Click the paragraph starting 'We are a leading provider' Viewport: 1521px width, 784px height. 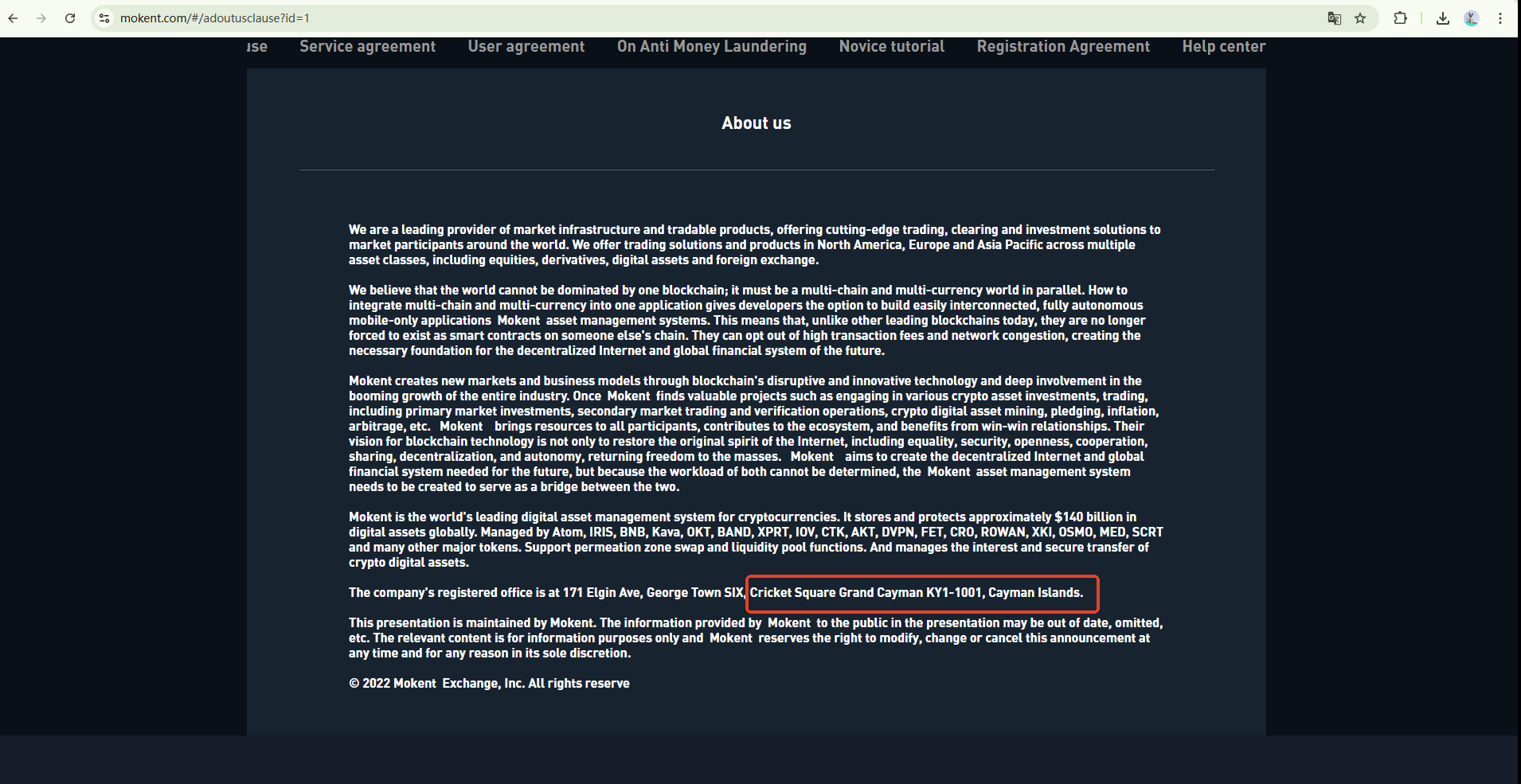tap(755, 244)
